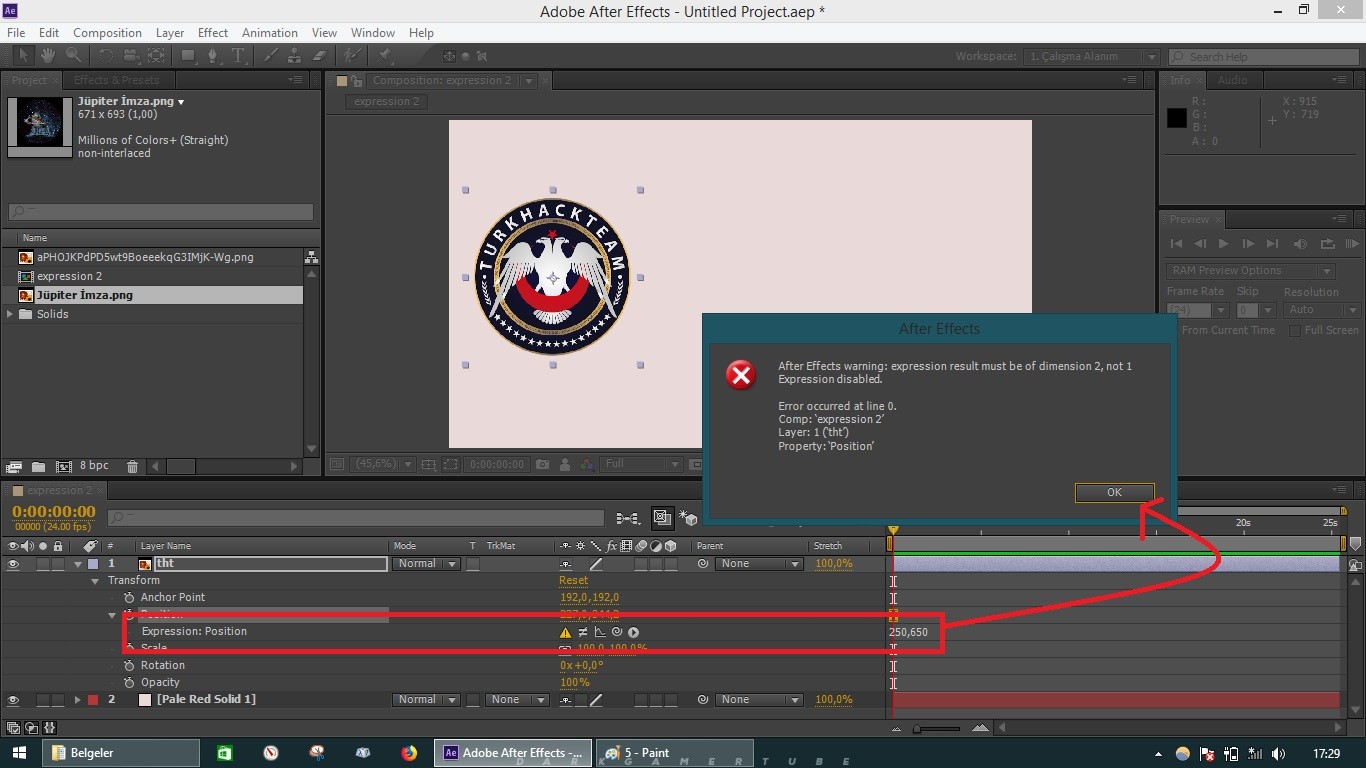Toggle Full Screen checkbox in Preview panel
This screenshot has width=1366, height=768.
tap(1294, 330)
